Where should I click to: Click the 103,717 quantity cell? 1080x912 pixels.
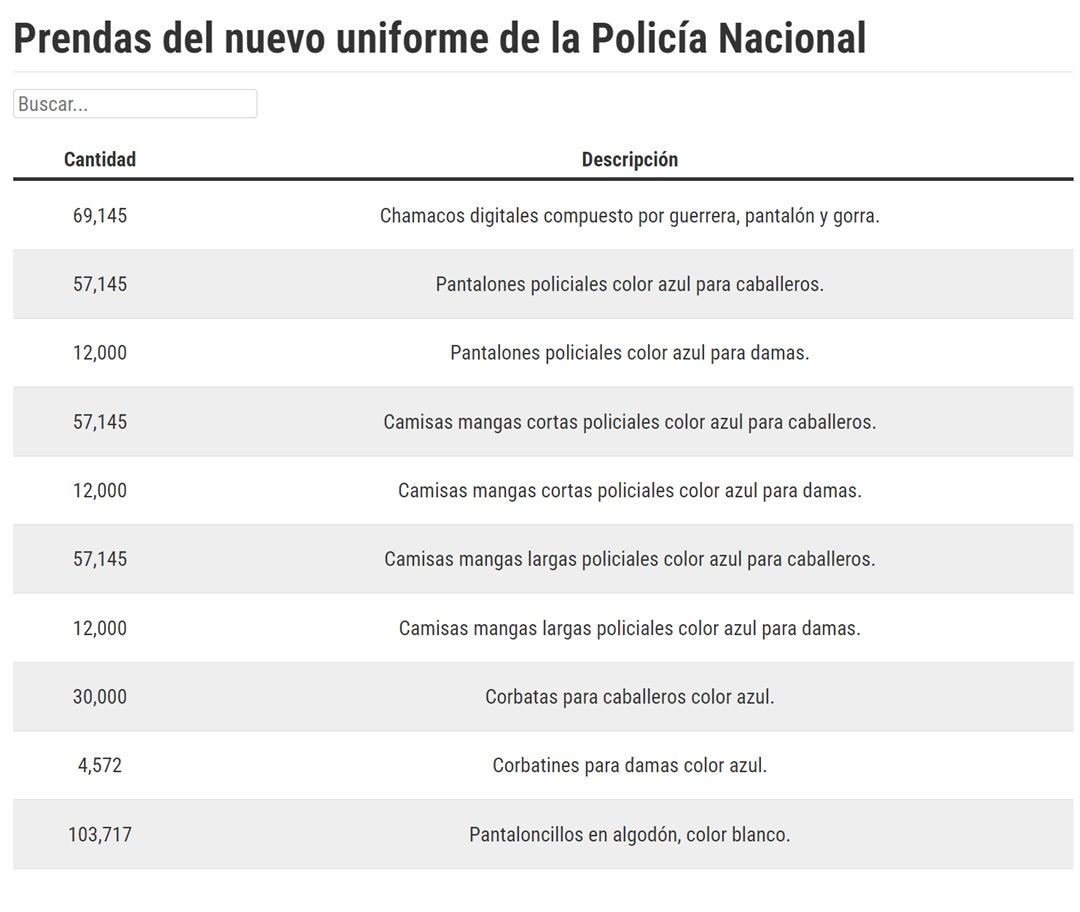(x=100, y=834)
